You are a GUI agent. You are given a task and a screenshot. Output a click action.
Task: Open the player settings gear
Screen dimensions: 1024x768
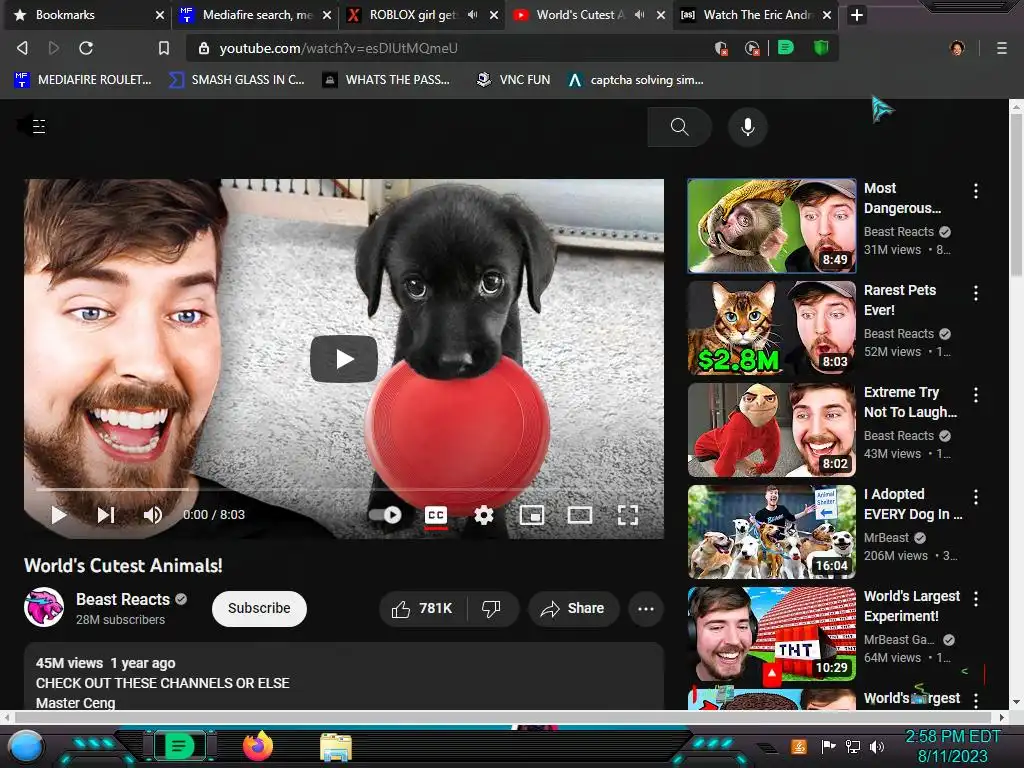click(x=483, y=515)
